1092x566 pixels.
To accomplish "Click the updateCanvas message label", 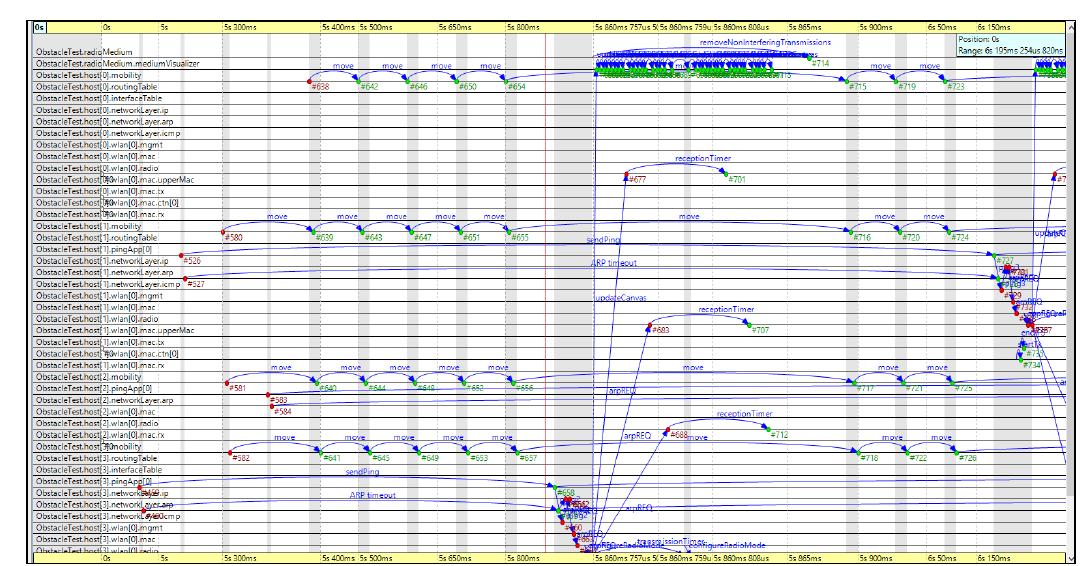I will tap(620, 298).
